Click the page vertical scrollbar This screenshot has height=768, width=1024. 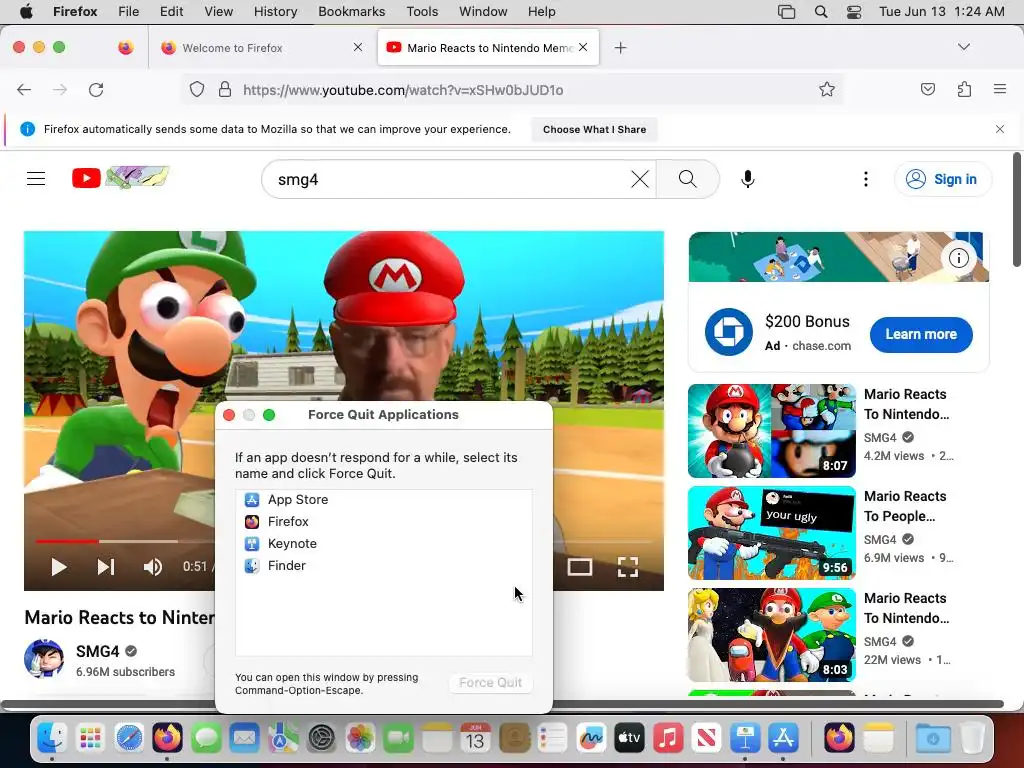(x=1017, y=209)
